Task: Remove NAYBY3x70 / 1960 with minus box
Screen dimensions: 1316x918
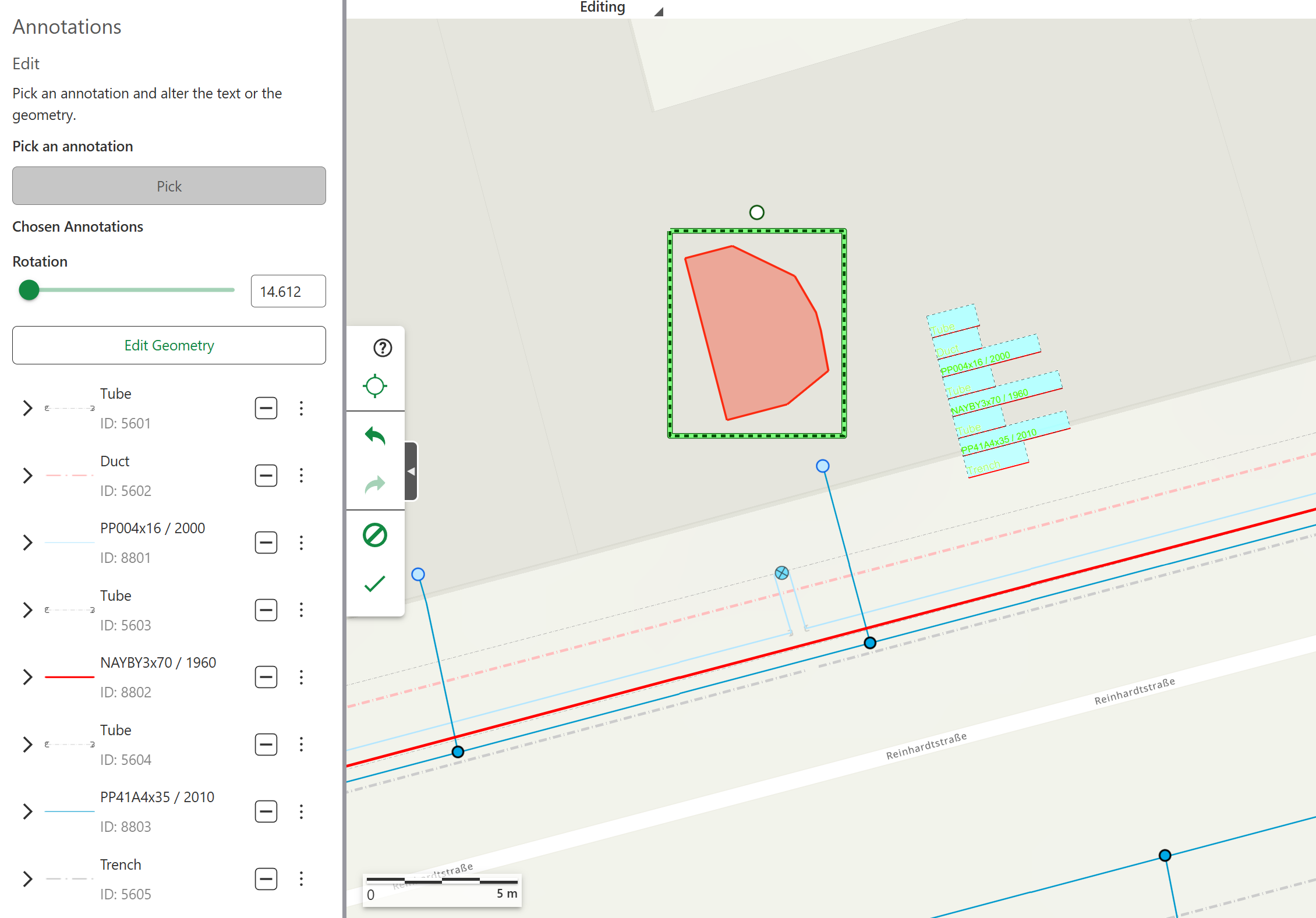Action: click(x=266, y=677)
